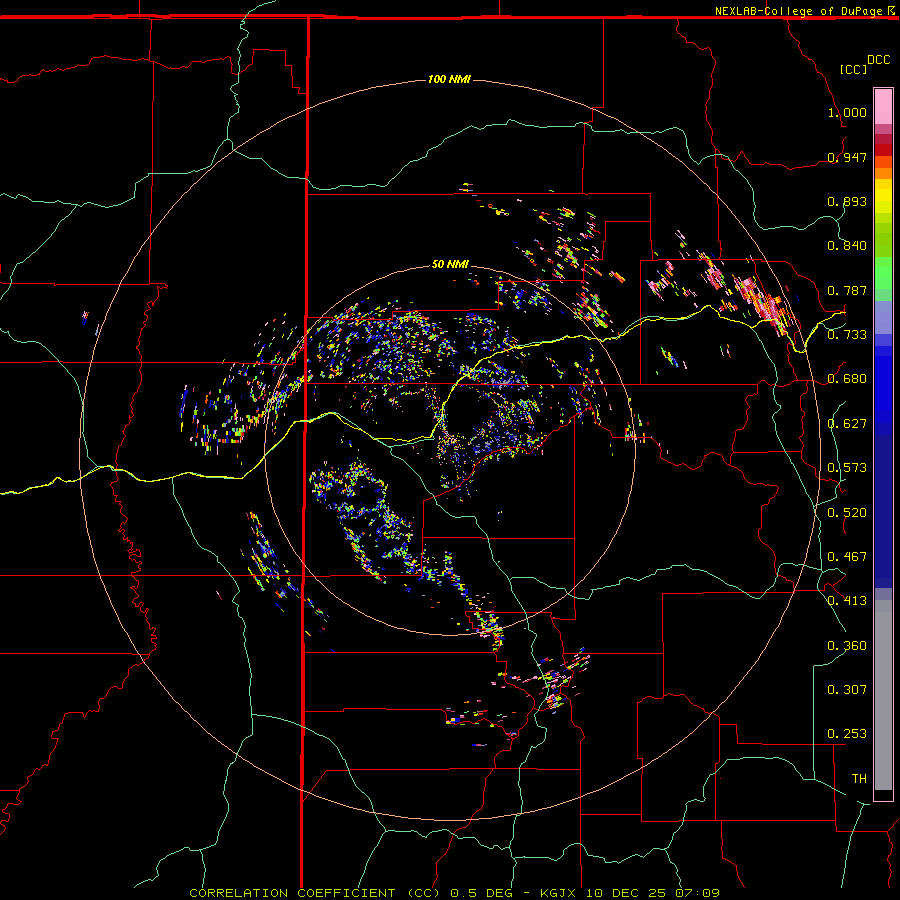
Task: Pick the lavender segment of the color bar
Action: click(883, 317)
